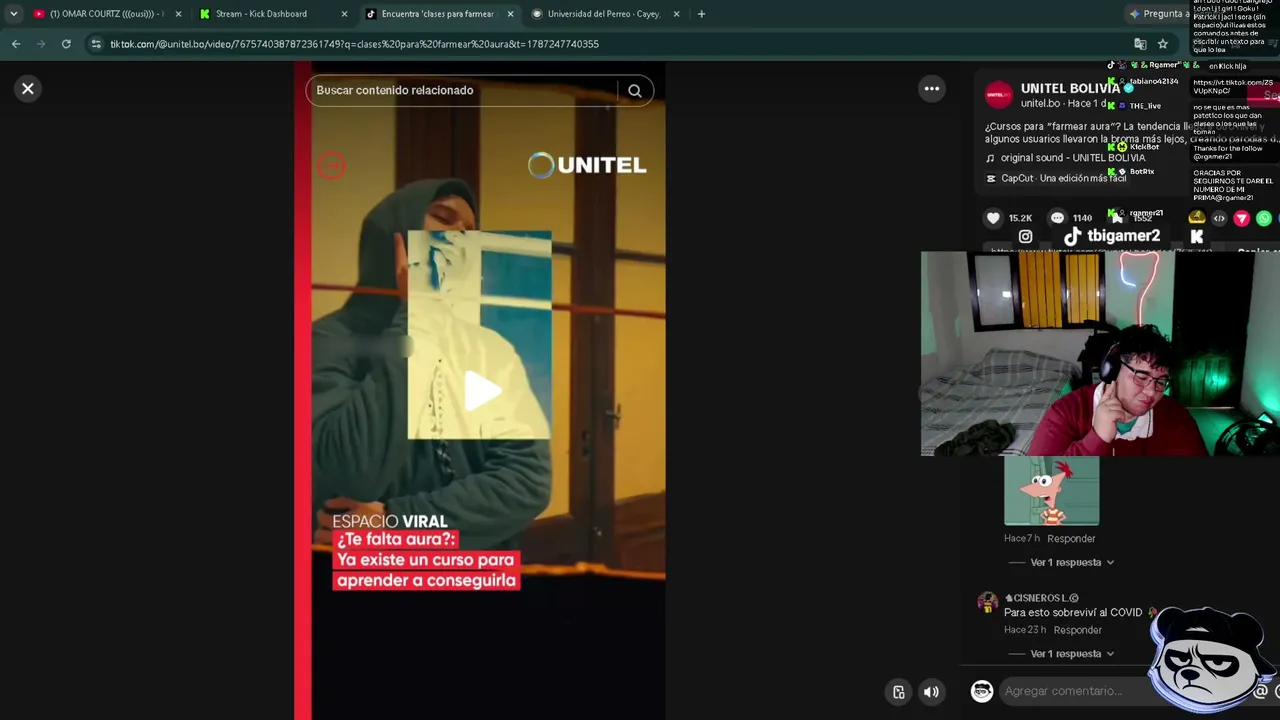1280x720 pixels.
Task: Click the translate page icon
Action: coord(1140,44)
